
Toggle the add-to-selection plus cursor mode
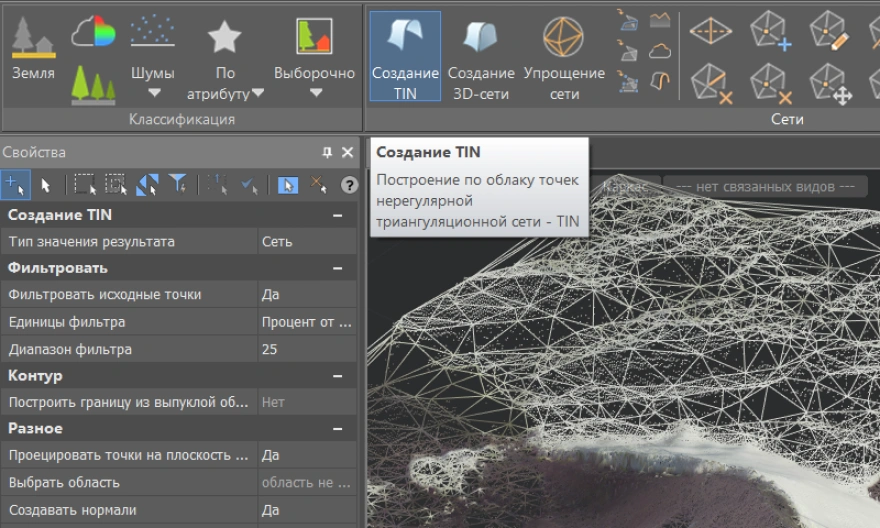coord(15,184)
